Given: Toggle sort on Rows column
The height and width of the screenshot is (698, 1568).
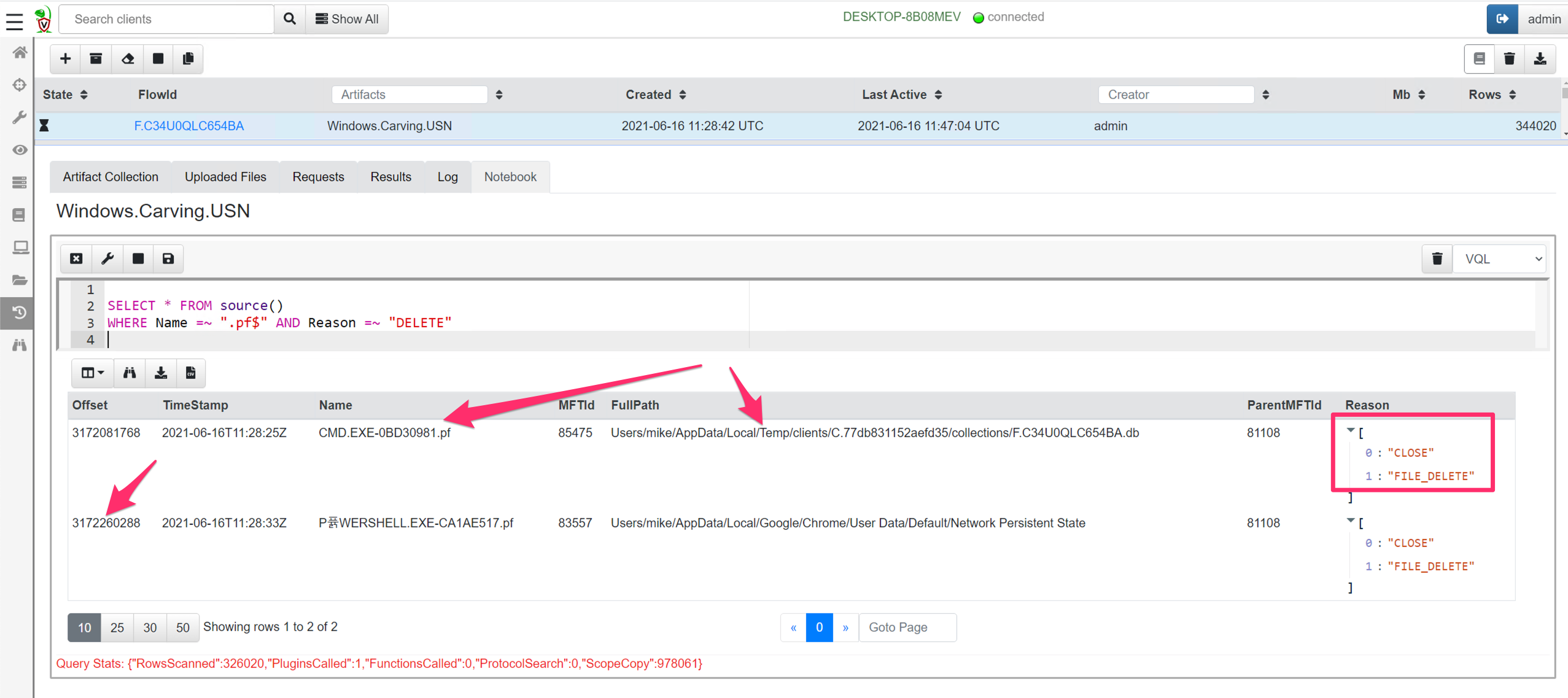Looking at the screenshot, I should tap(1512, 95).
